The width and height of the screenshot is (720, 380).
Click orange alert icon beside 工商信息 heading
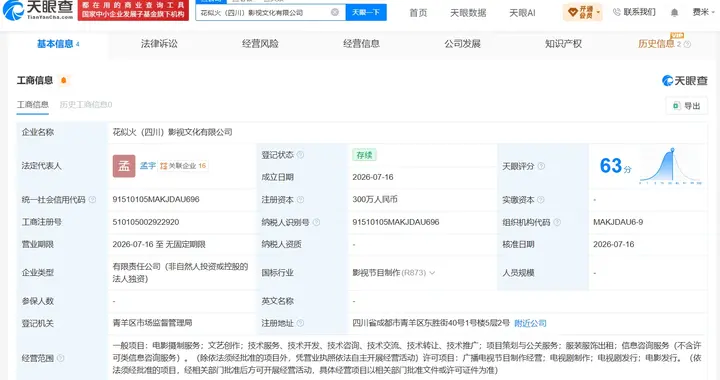(63, 80)
